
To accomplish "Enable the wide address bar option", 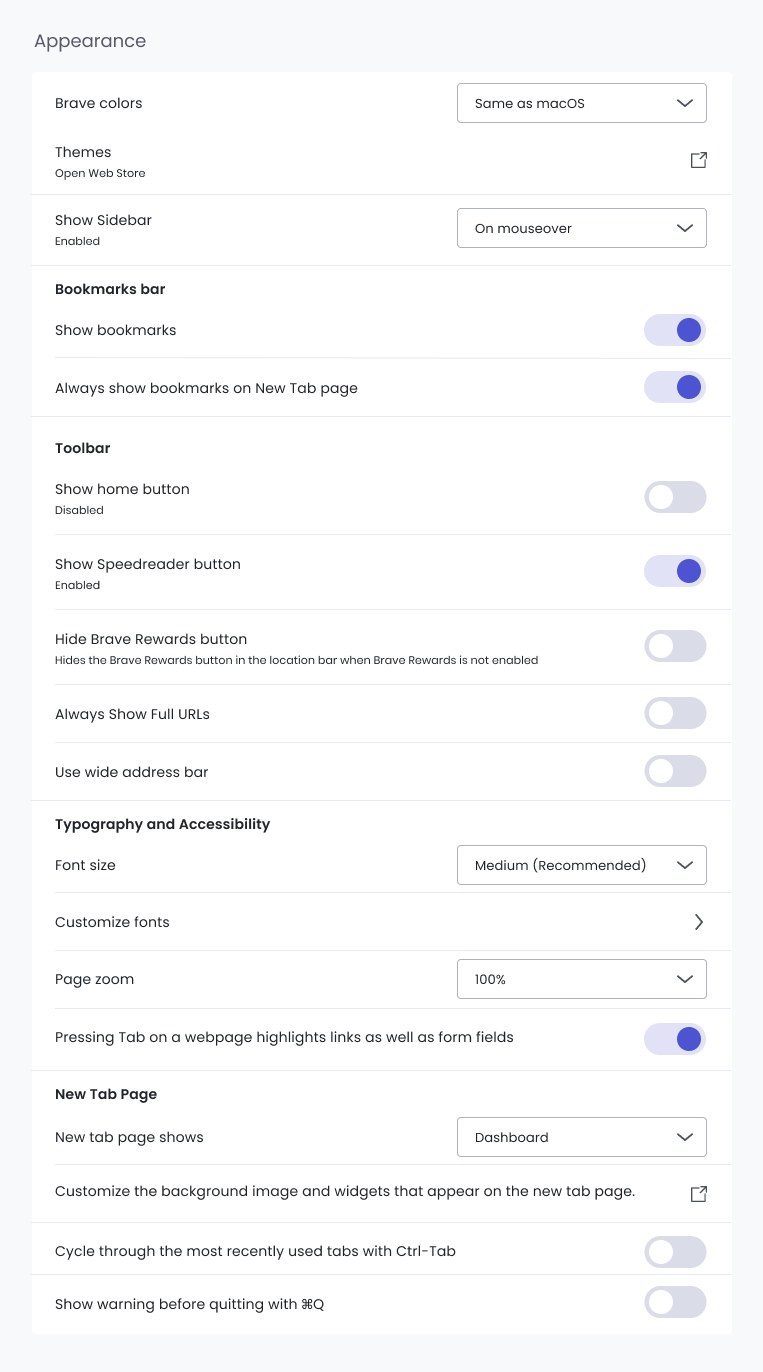I will point(675,771).
